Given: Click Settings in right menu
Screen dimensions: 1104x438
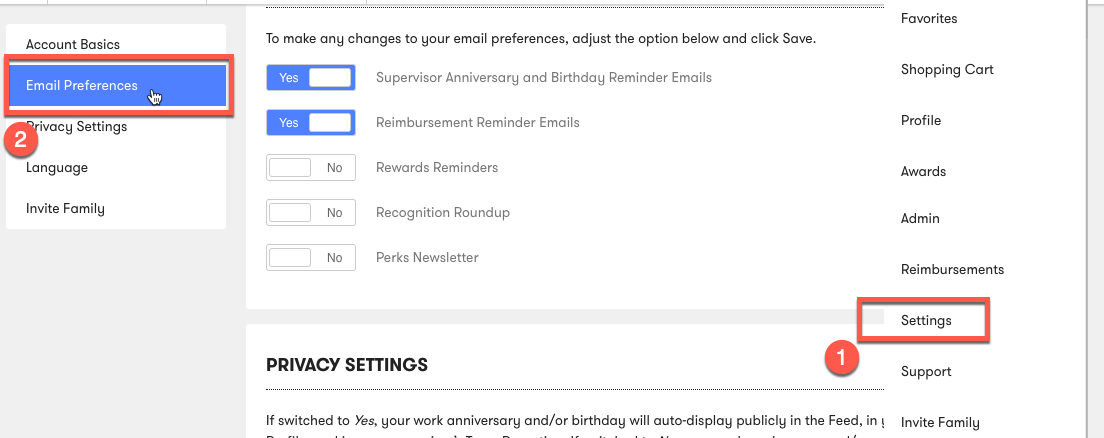Looking at the screenshot, I should click(926, 320).
